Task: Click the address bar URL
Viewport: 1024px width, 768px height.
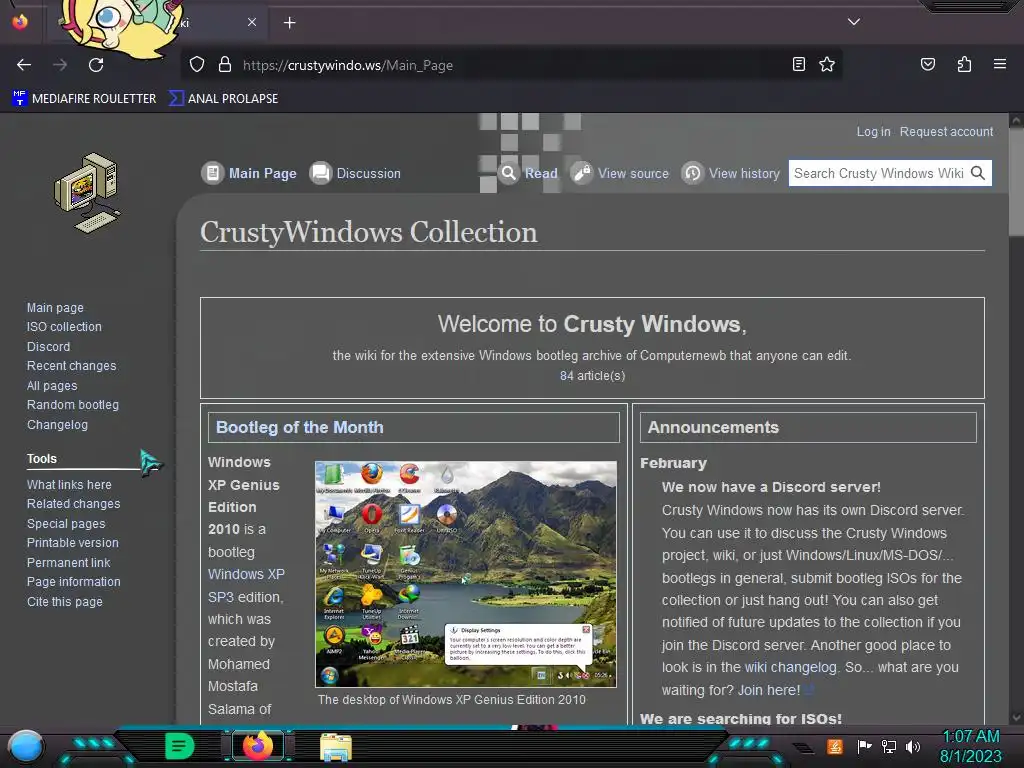Action: [347, 65]
